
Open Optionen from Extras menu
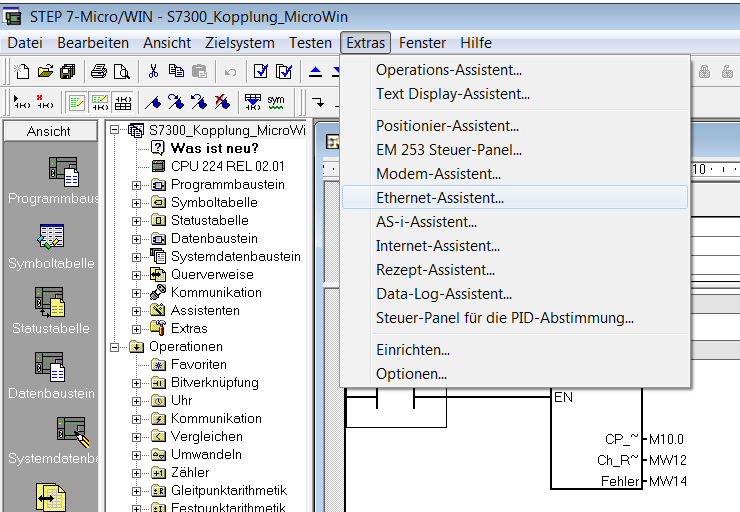tap(515, 374)
